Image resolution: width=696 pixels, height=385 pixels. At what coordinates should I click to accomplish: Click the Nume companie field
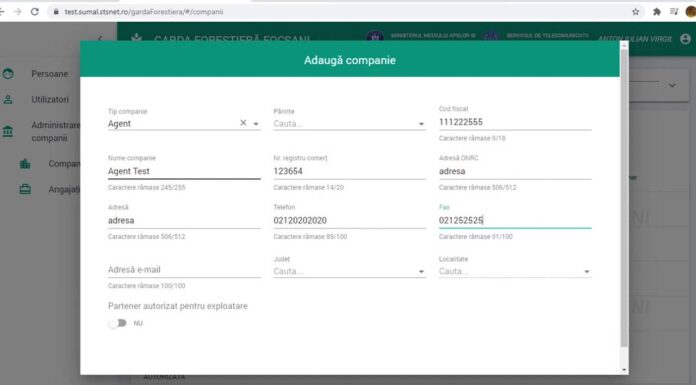[184, 171]
